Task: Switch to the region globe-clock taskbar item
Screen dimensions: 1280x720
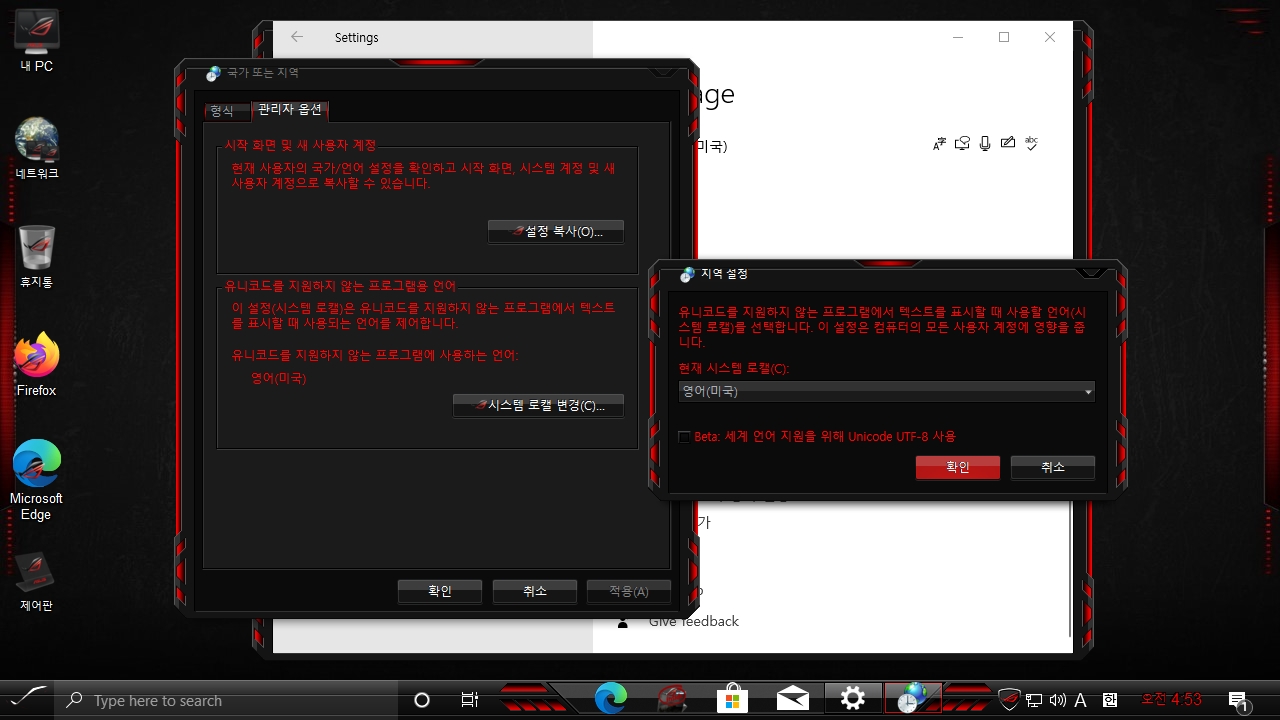Action: click(x=913, y=699)
